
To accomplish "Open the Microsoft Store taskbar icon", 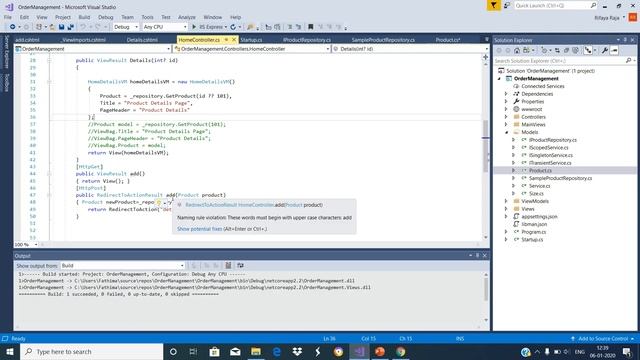I will (214, 351).
